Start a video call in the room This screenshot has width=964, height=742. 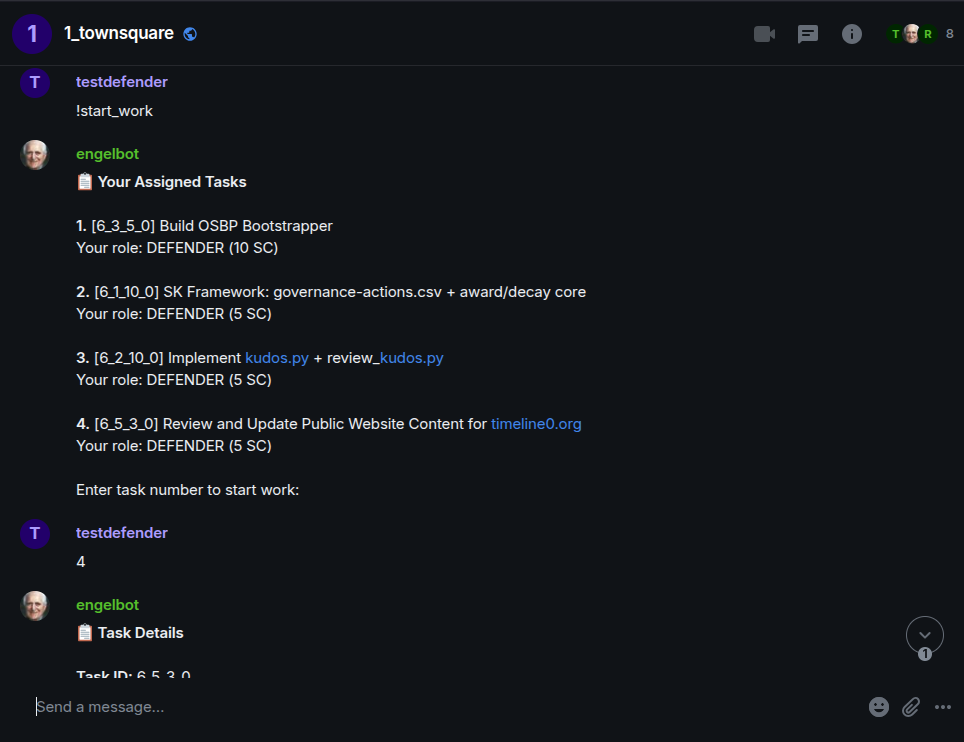(x=764, y=34)
